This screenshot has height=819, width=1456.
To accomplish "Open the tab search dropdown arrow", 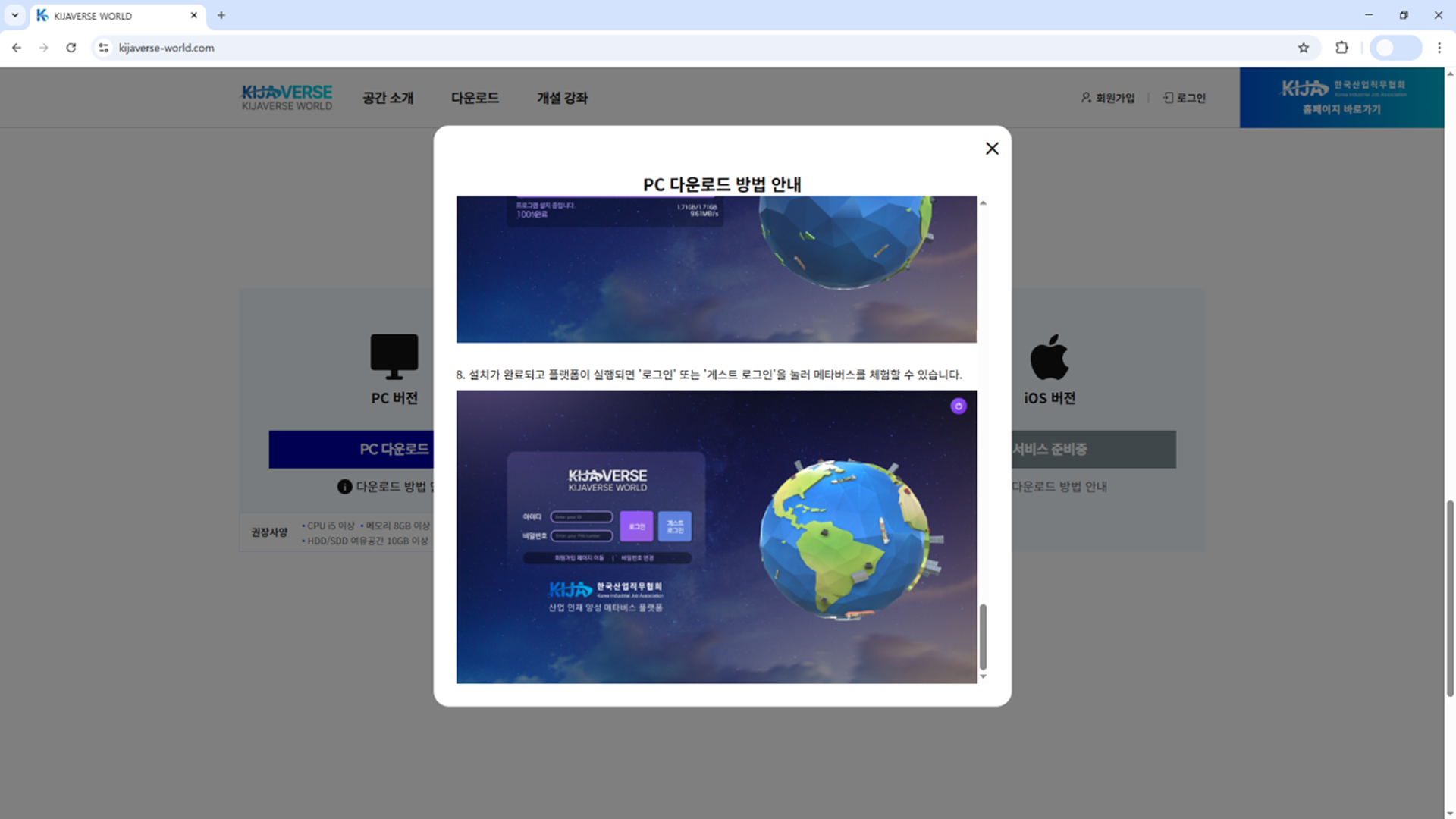I will 15,15.
